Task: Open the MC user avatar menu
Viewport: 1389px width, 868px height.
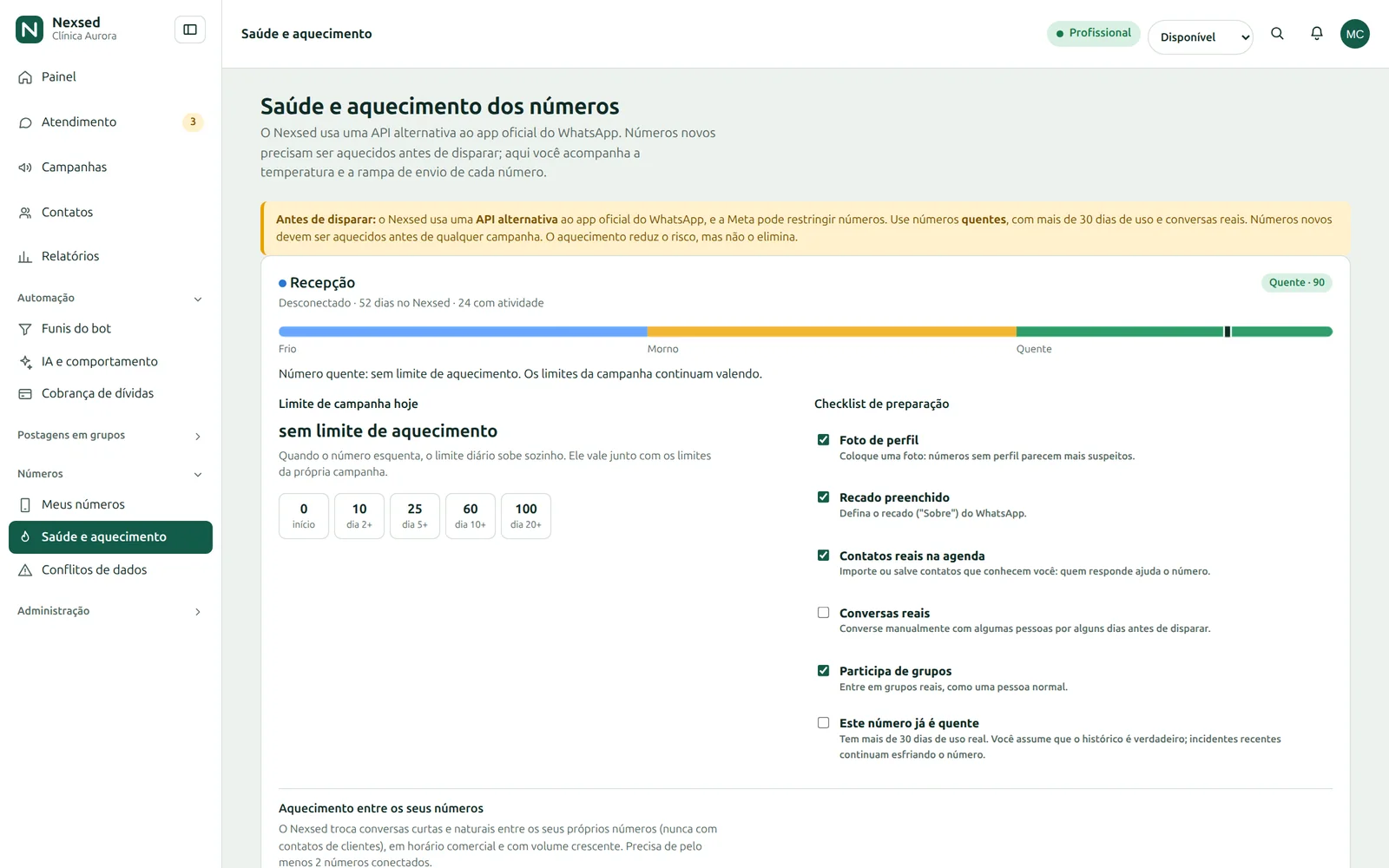Action: tap(1354, 34)
